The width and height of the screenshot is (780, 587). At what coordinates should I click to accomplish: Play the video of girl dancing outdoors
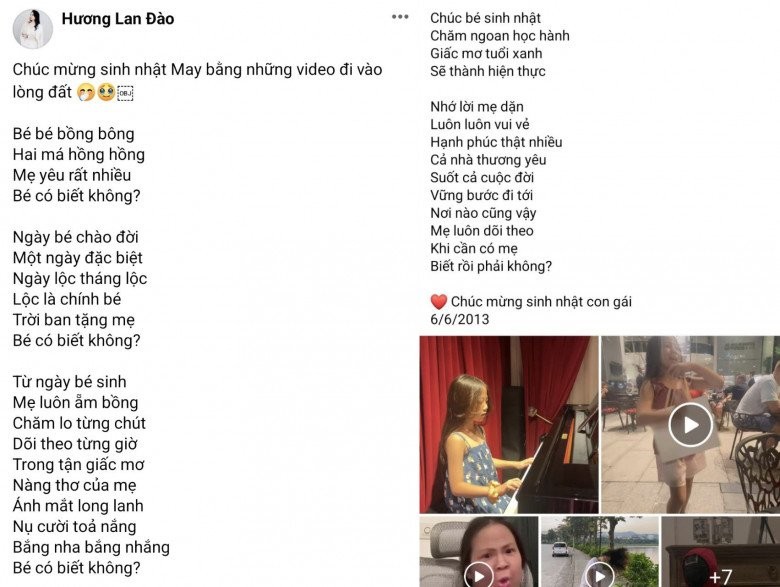pos(690,424)
